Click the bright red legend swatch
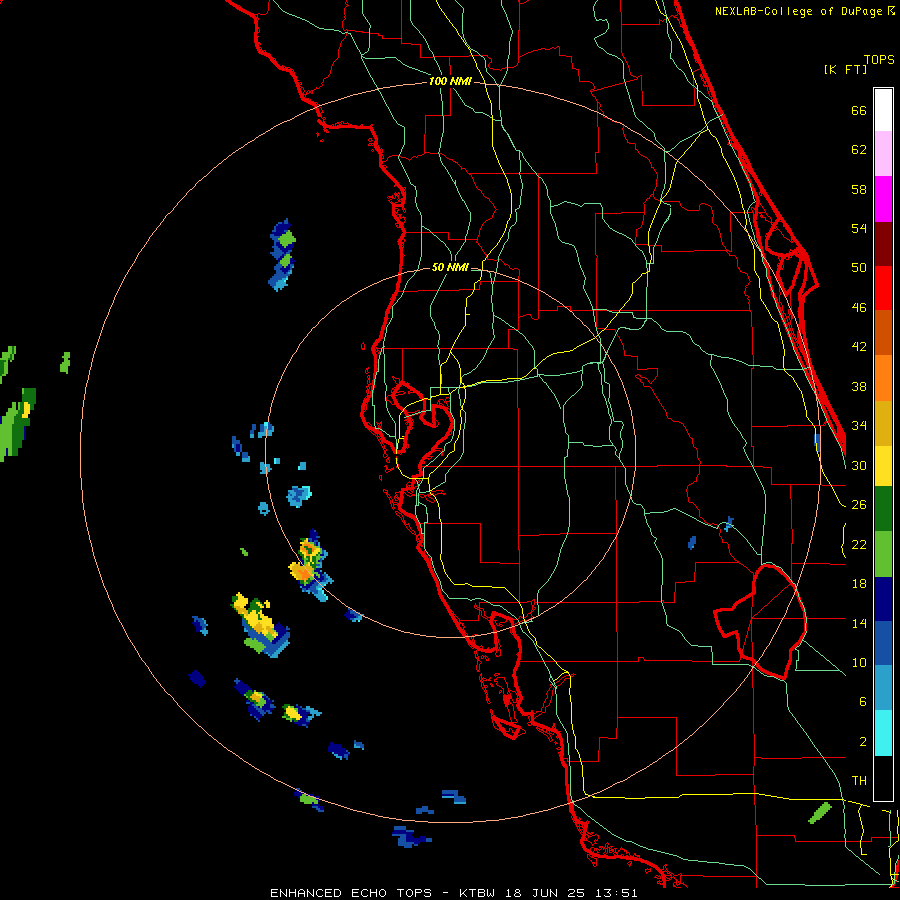 click(x=883, y=288)
